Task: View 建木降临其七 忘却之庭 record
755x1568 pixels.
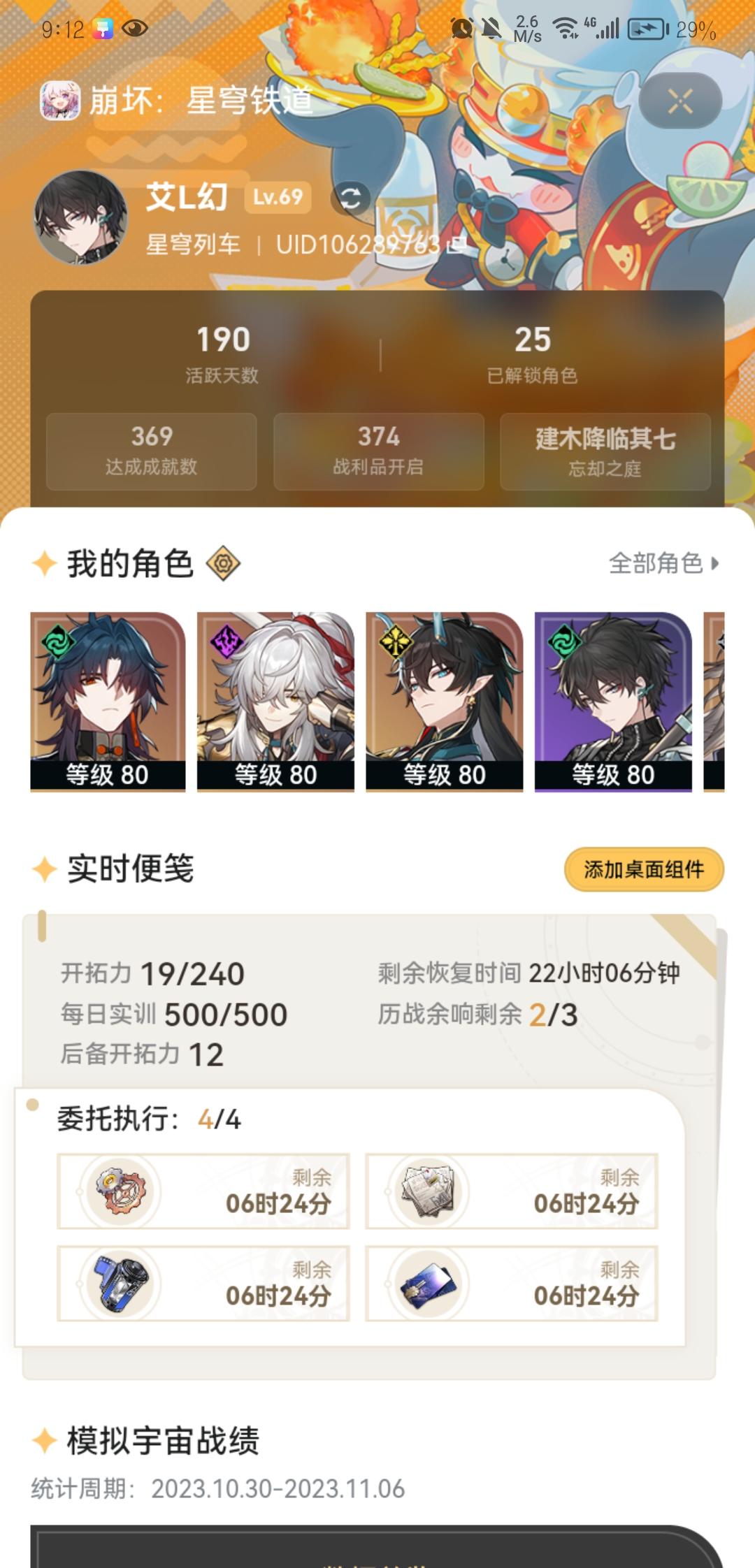Action: 605,451
